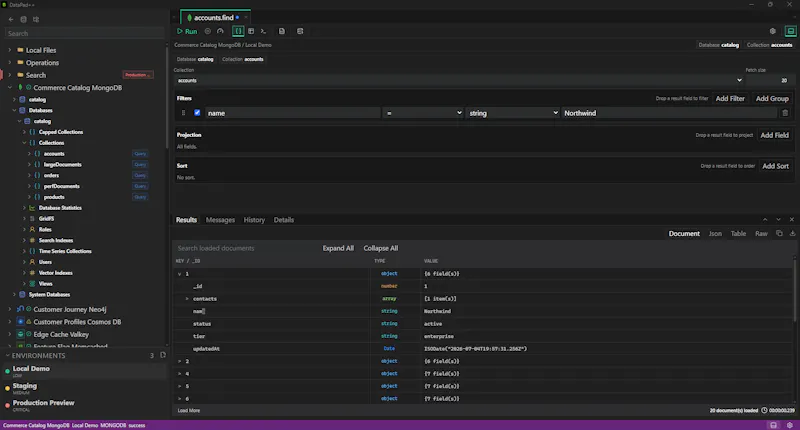This screenshot has width=800, height=430.
Task: Toggle the green bottom panel layout icon
Action: tap(790, 31)
